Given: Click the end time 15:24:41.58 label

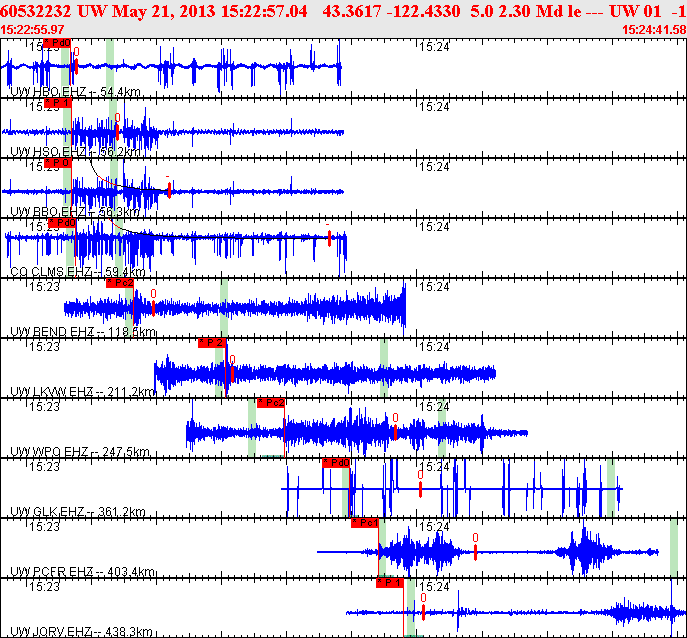Looking at the screenshot, I should (x=654, y=30).
